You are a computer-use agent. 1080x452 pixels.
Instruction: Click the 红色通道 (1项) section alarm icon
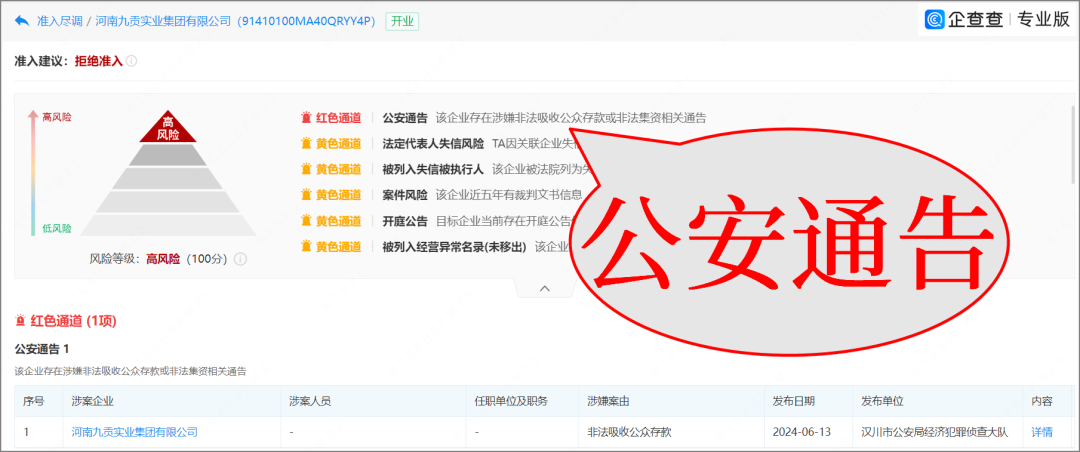coord(21,320)
